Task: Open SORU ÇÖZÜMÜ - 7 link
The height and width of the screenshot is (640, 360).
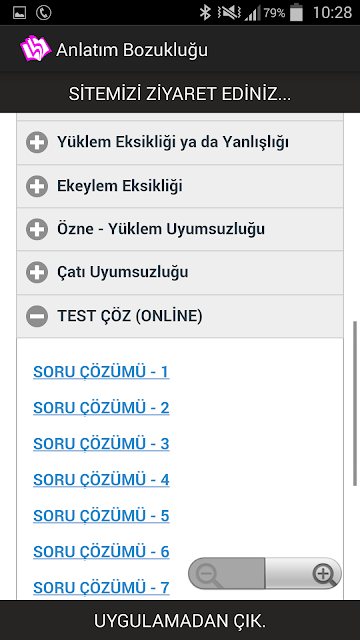Action: (101, 587)
